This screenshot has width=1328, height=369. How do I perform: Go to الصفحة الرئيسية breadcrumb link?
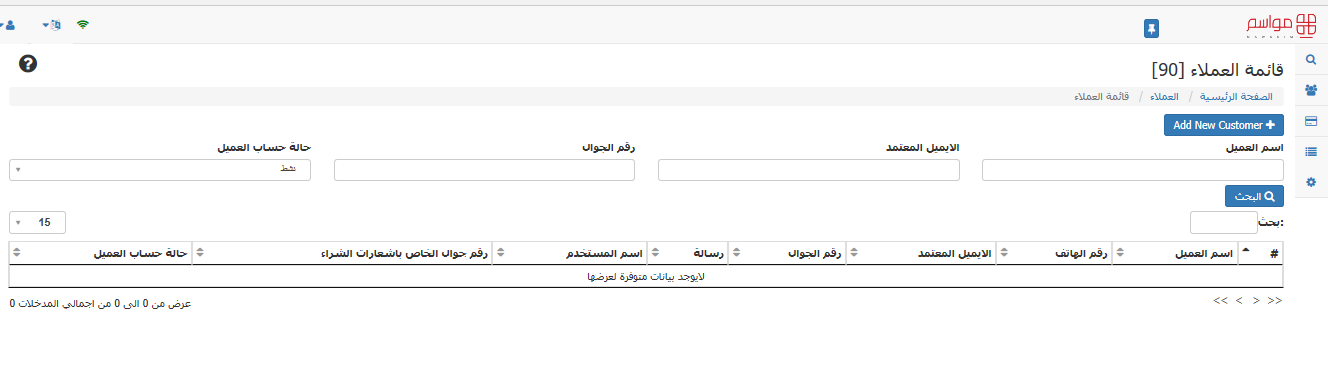tap(1236, 97)
